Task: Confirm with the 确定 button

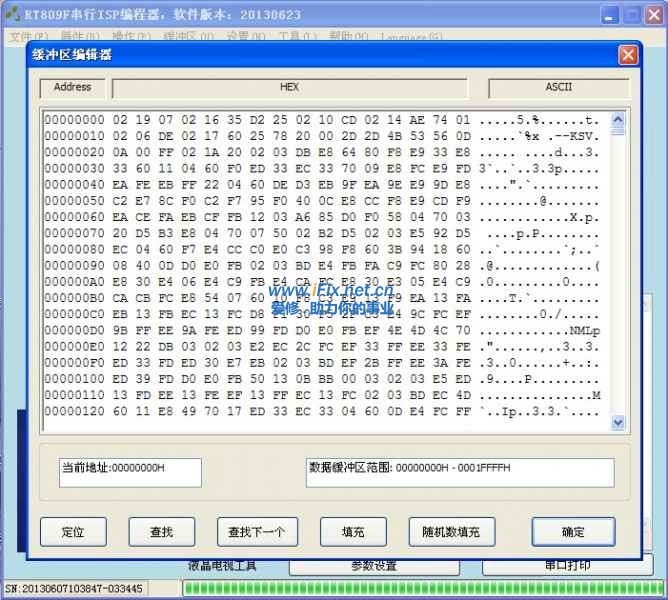Action: point(573,532)
